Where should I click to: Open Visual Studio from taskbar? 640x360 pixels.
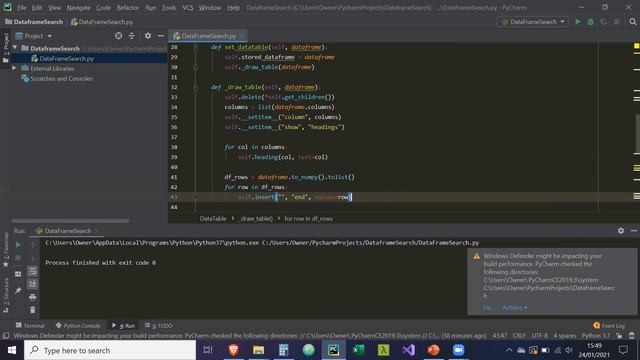pyautogui.click(x=408, y=350)
